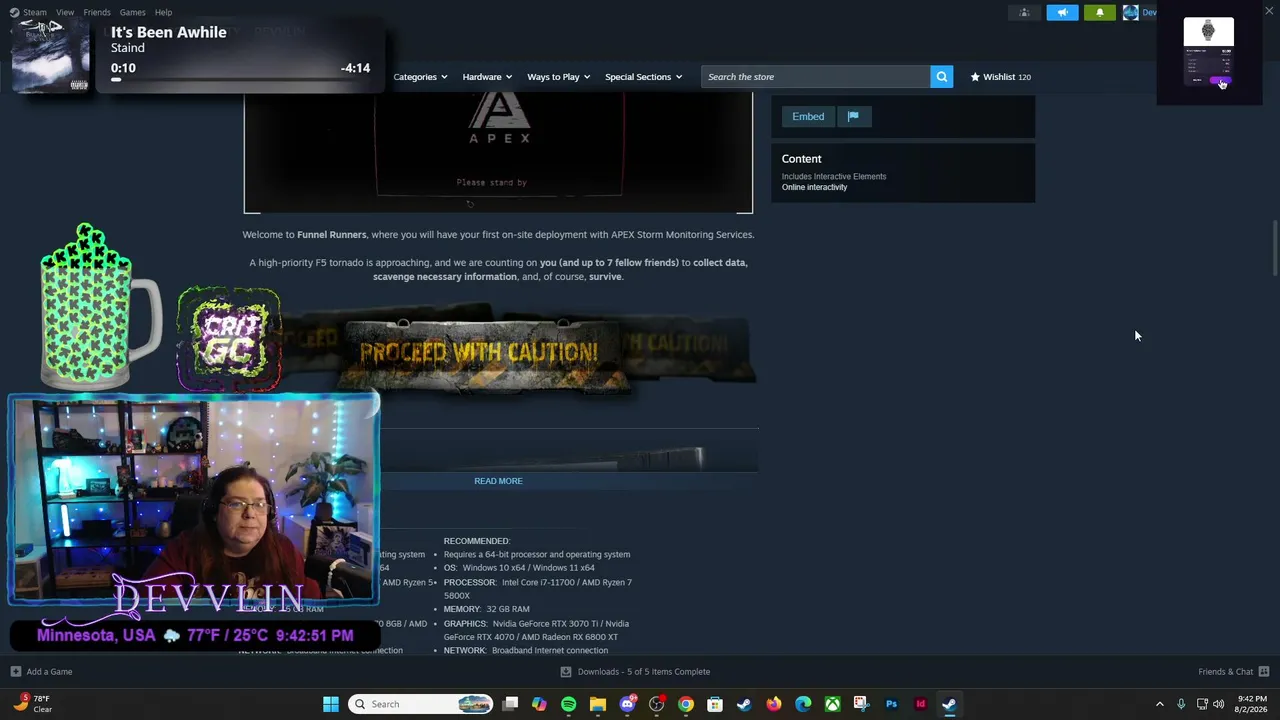Click the Embed button
This screenshot has width=1280, height=720.
point(808,117)
